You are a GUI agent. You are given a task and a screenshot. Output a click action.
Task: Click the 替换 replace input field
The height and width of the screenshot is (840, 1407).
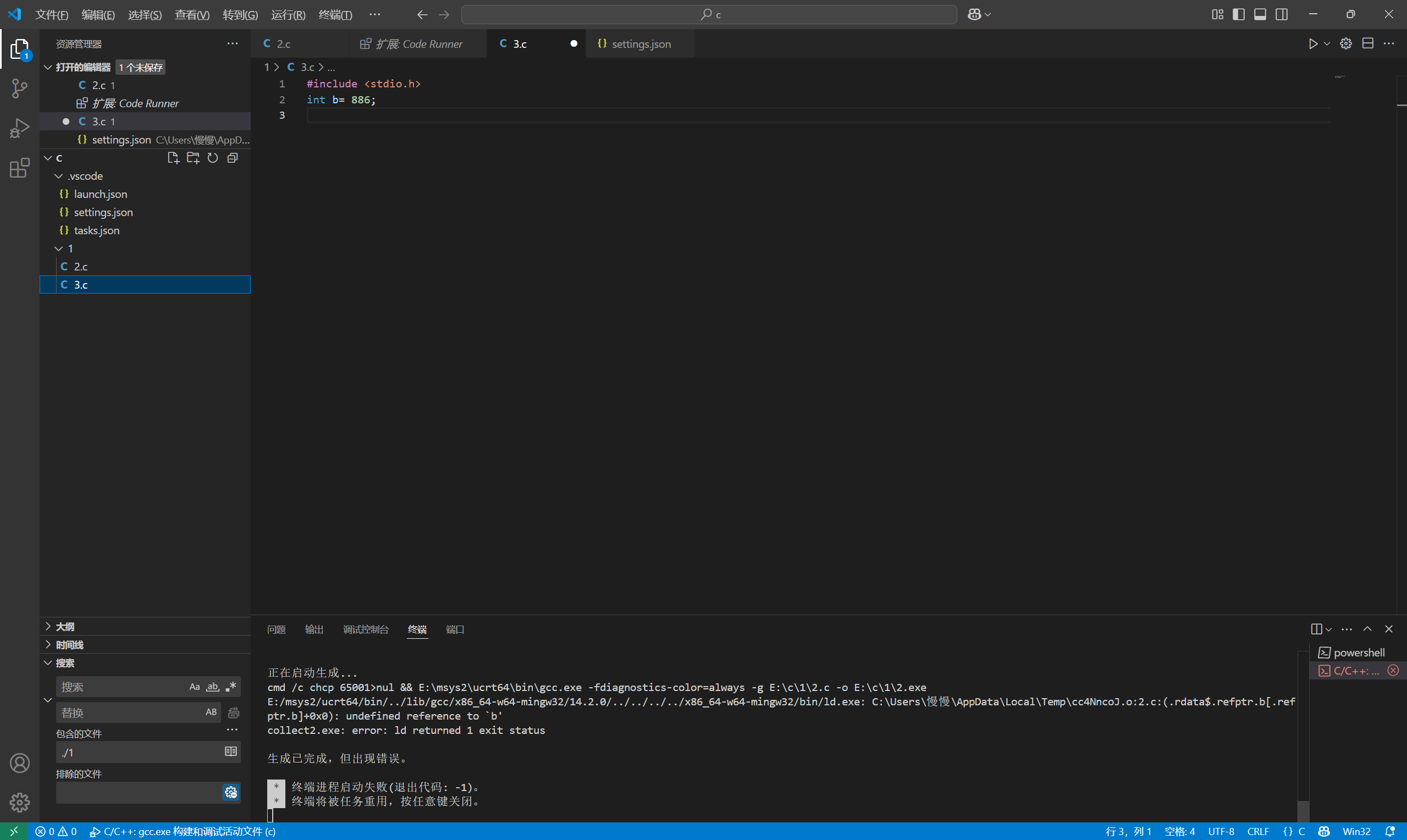point(130,712)
